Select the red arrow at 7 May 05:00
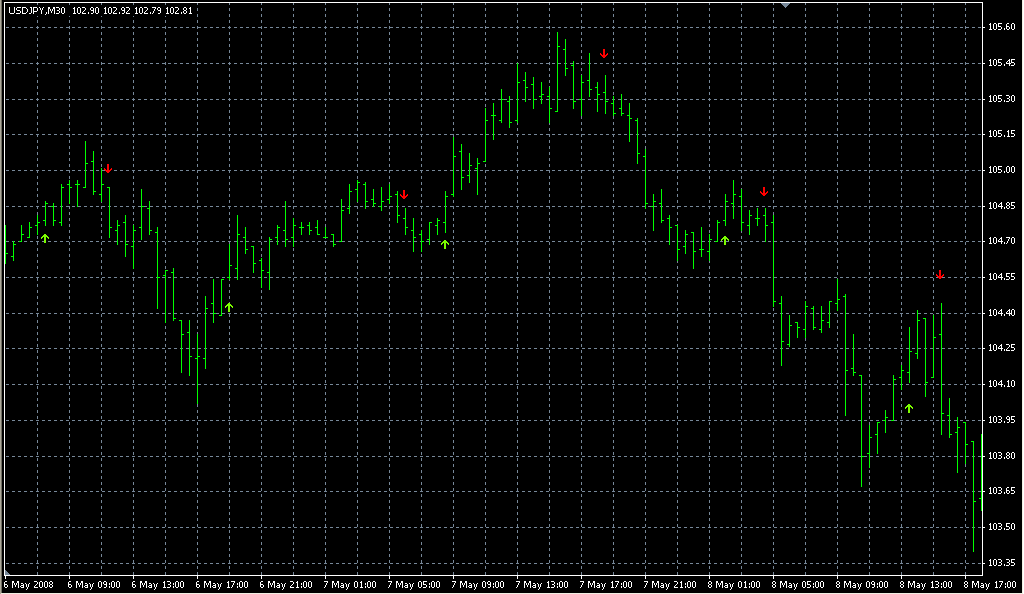1024x594 pixels. (404, 194)
